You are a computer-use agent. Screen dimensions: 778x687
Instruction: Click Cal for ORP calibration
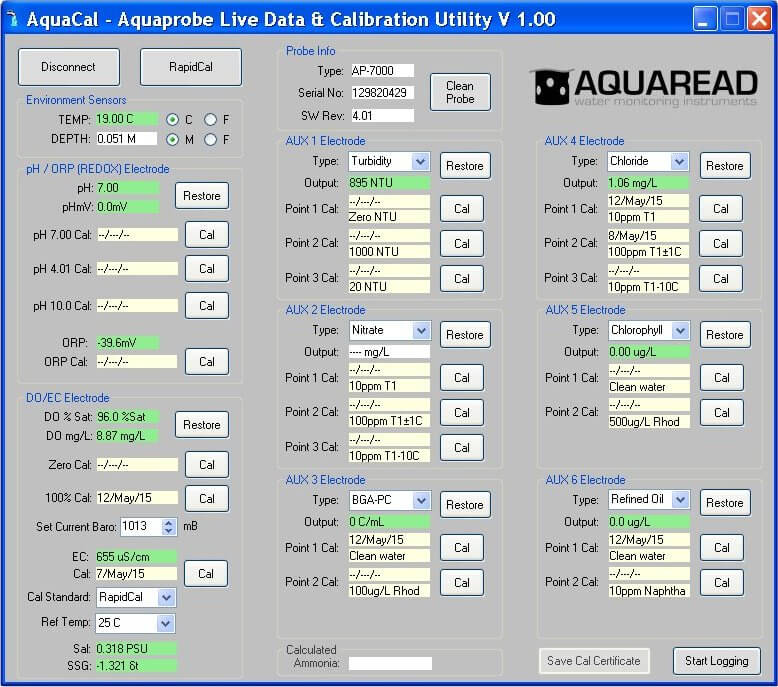click(x=207, y=362)
